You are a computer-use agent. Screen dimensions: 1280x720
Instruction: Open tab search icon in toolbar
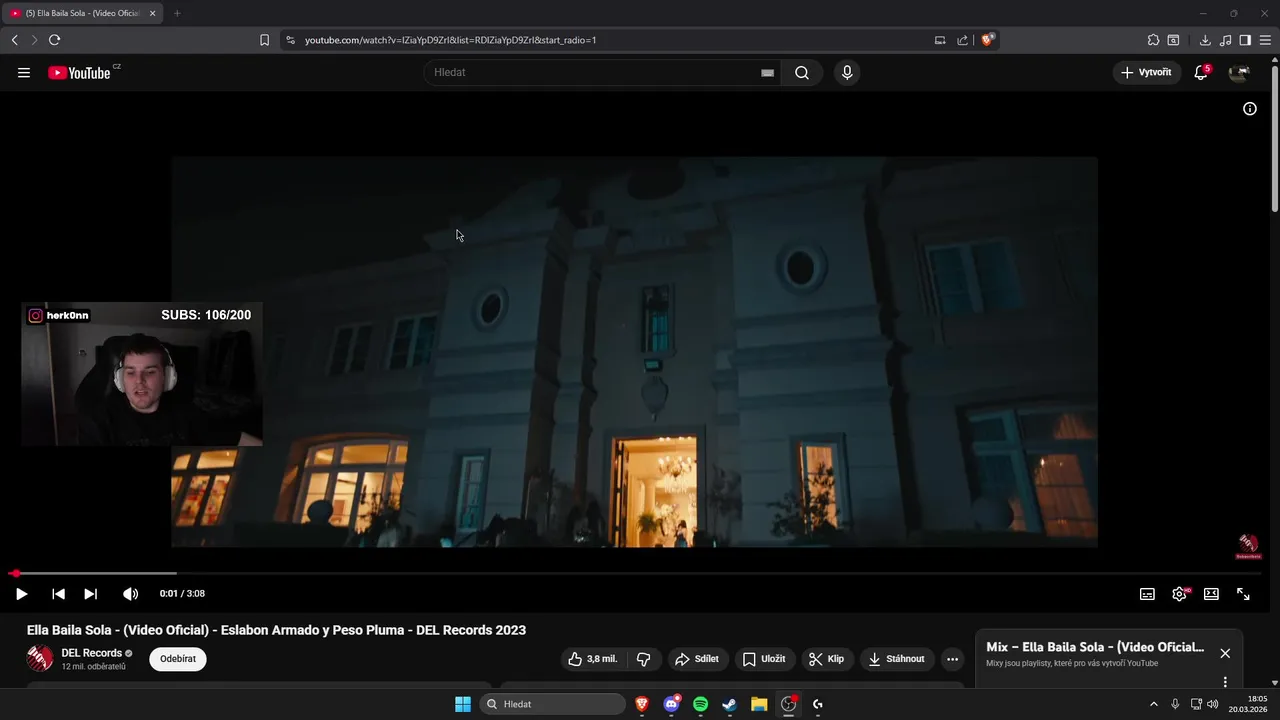pyautogui.click(x=1173, y=40)
